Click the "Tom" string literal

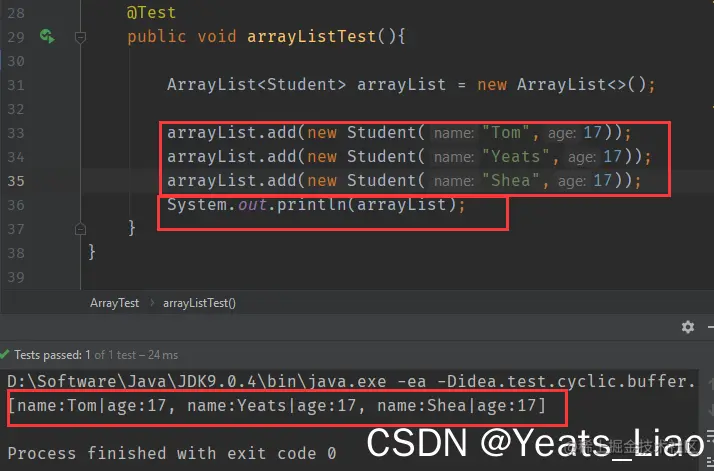[505, 133]
